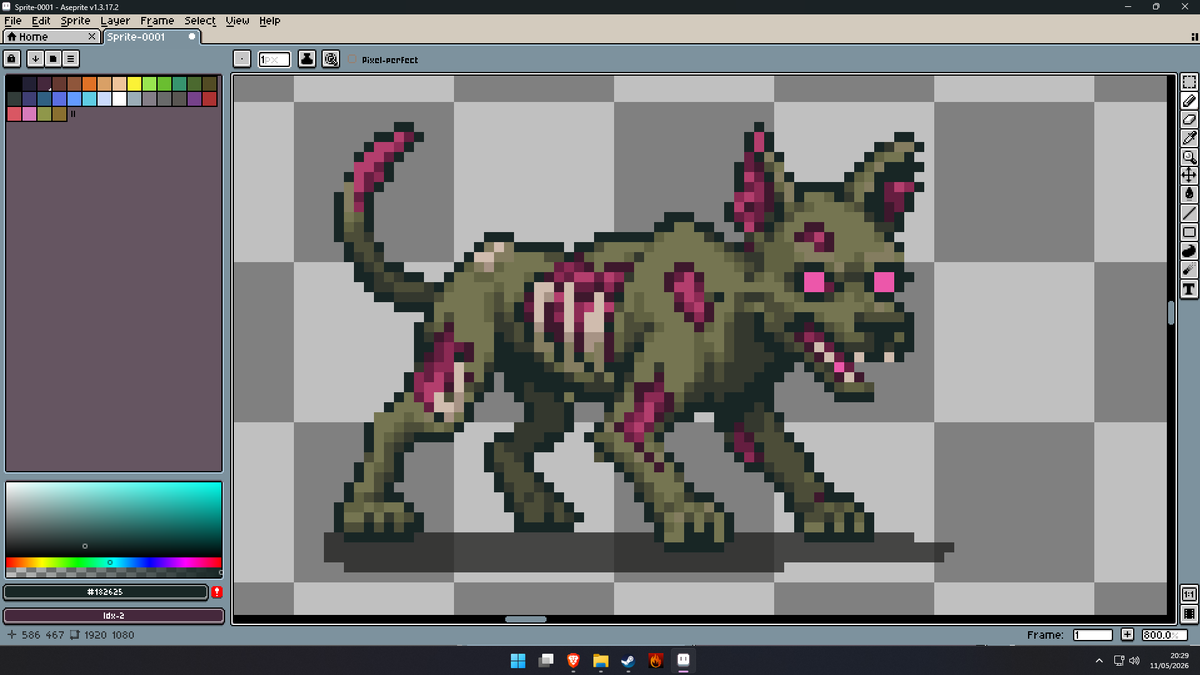
Task: Click the palette sort arrow button
Action: [x=35, y=59]
